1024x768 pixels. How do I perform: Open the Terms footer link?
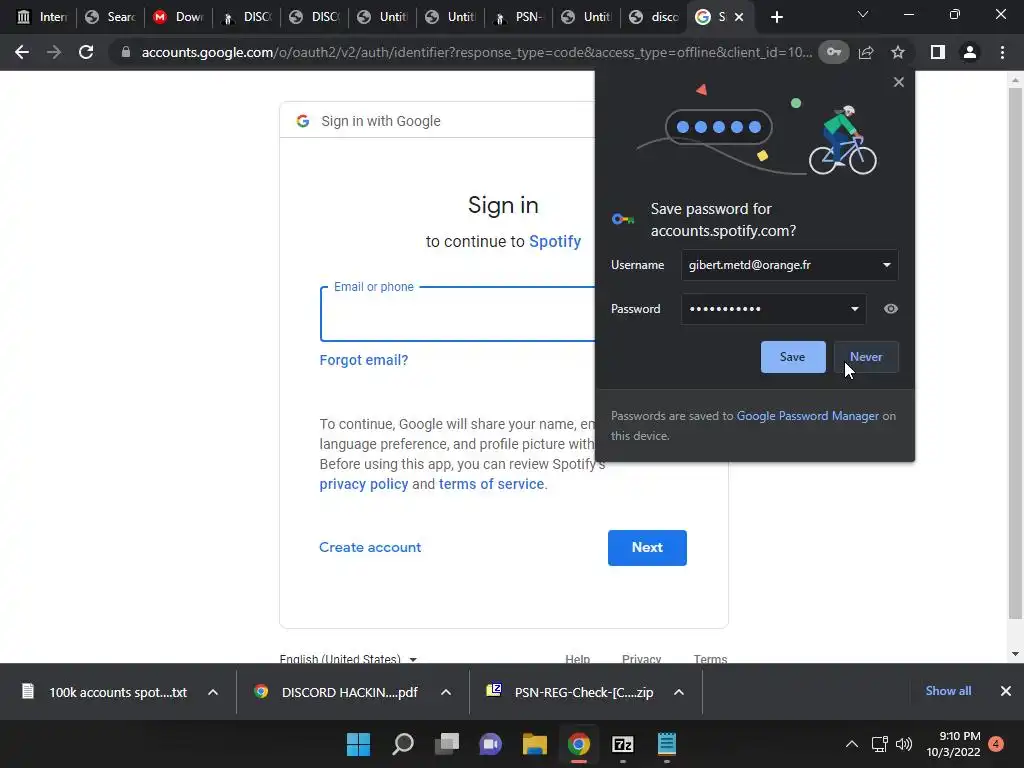pyautogui.click(x=711, y=658)
